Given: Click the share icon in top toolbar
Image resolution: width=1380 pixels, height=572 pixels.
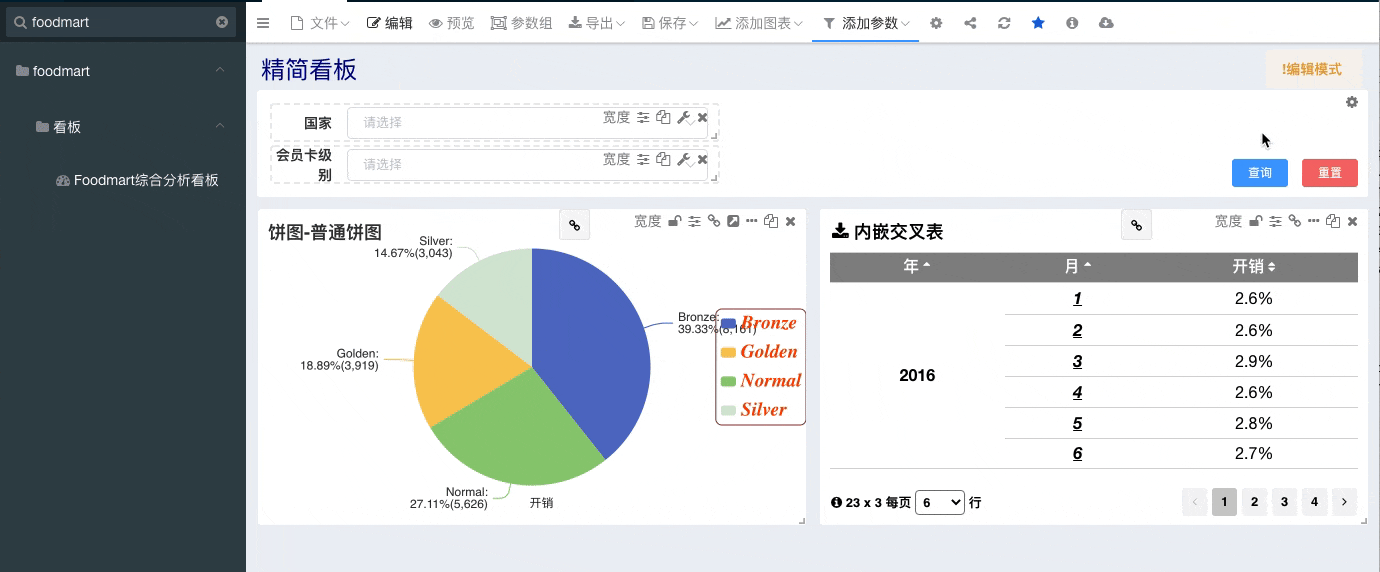Looking at the screenshot, I should pyautogui.click(x=970, y=23).
